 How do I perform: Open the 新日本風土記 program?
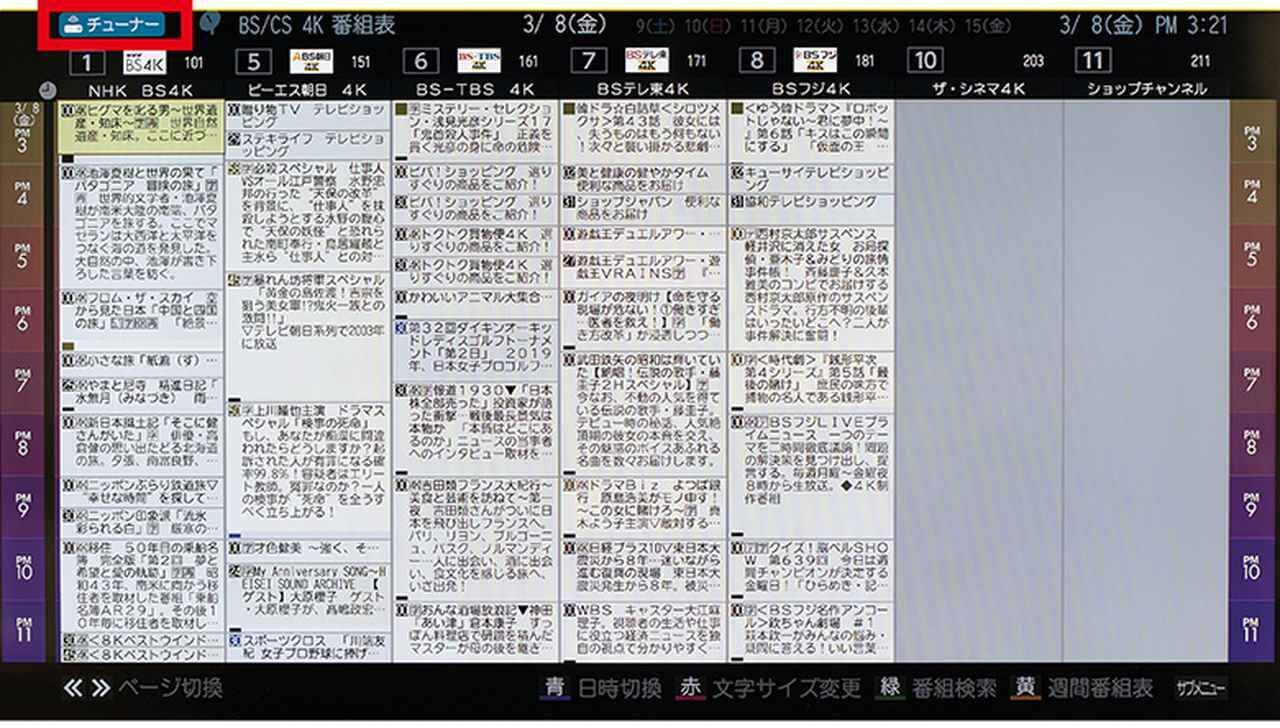[141, 446]
